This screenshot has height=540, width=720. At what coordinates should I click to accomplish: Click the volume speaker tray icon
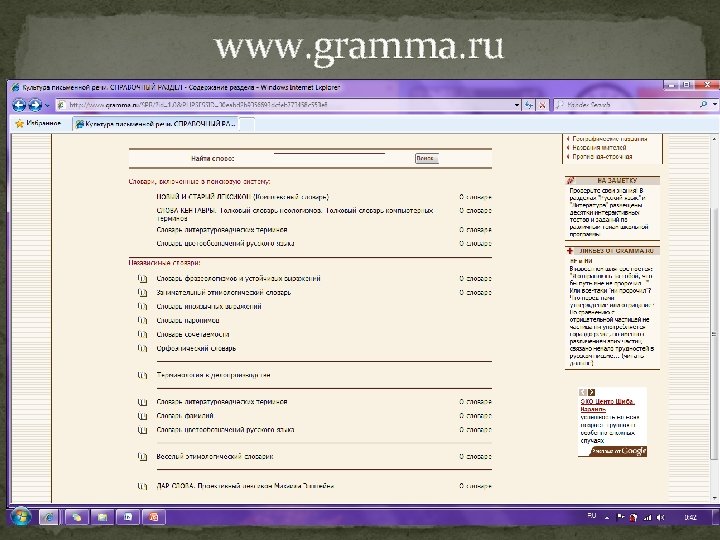coord(660,518)
